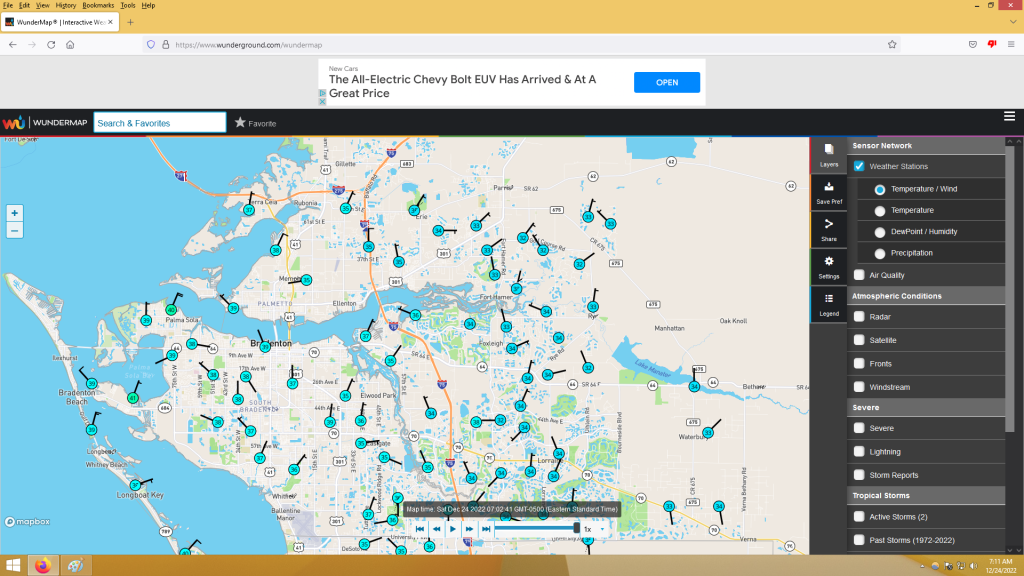Step backward one frame

pos(436,529)
